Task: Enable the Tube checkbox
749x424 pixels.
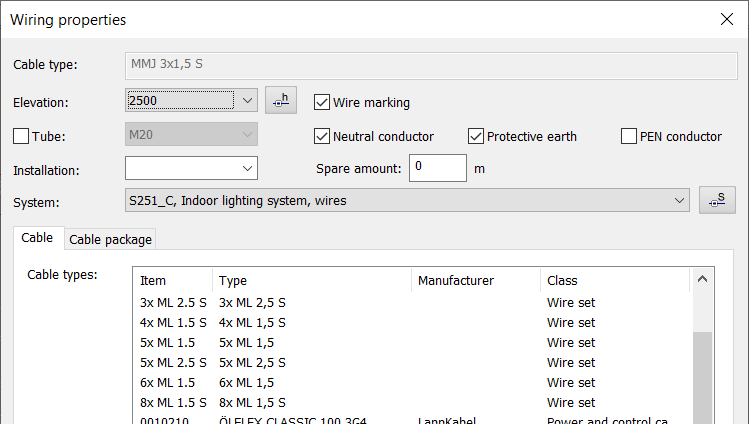Action: coord(21,137)
